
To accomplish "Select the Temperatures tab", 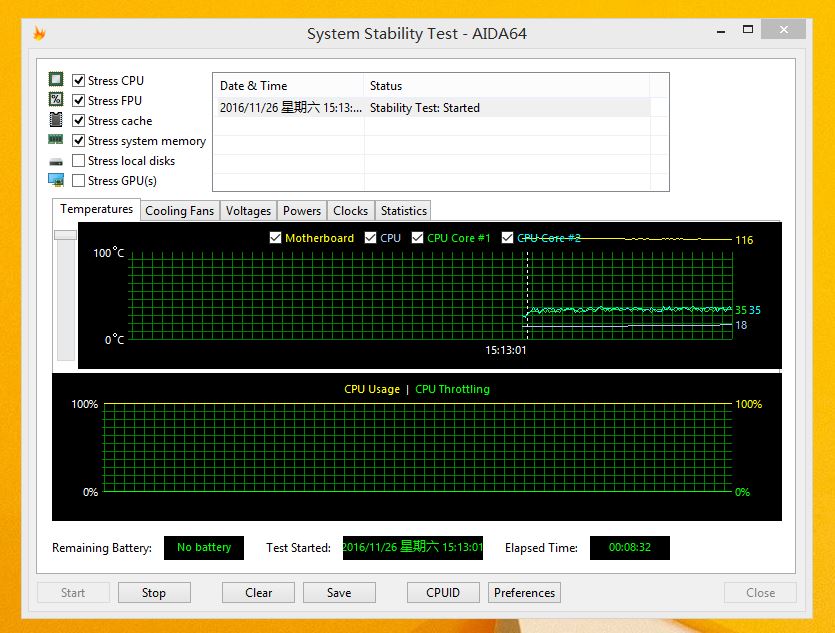I will pos(96,209).
